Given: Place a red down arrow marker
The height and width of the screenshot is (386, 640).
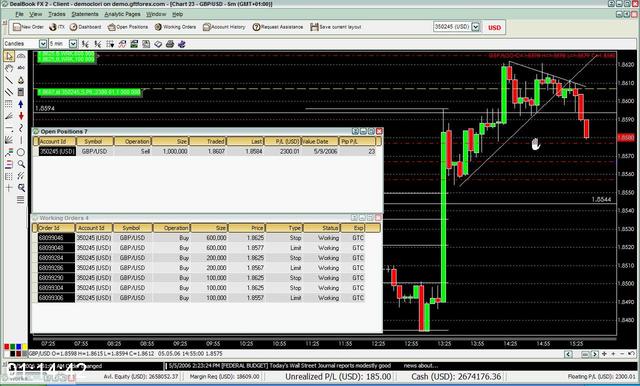Looking at the screenshot, I should tap(21, 116).
